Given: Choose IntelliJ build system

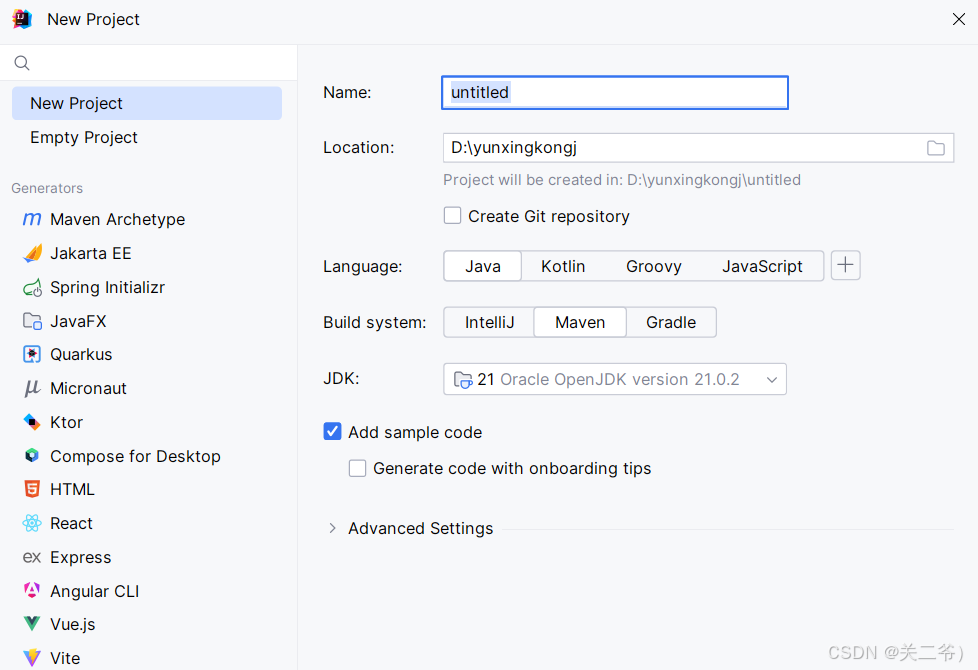Looking at the screenshot, I should tap(490, 322).
